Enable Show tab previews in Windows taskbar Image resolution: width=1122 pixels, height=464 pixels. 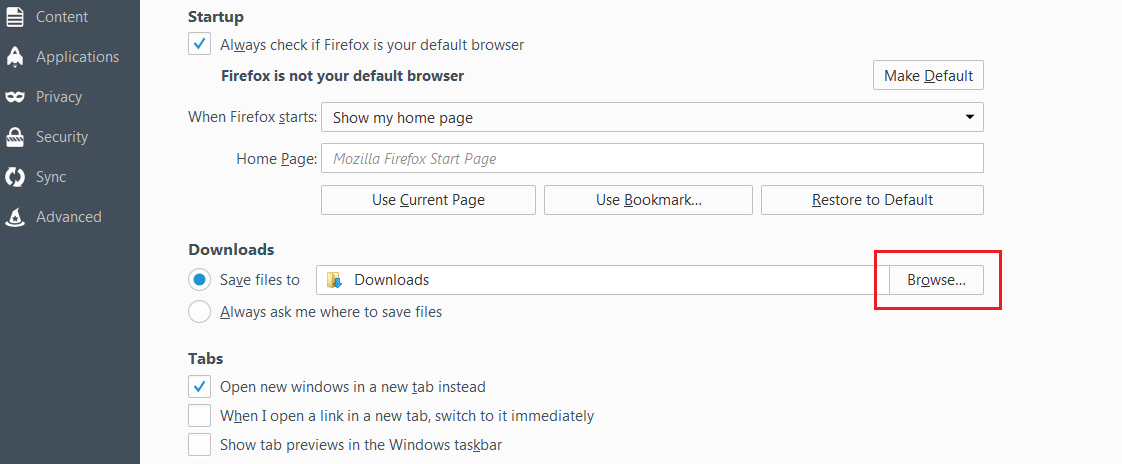pos(200,444)
